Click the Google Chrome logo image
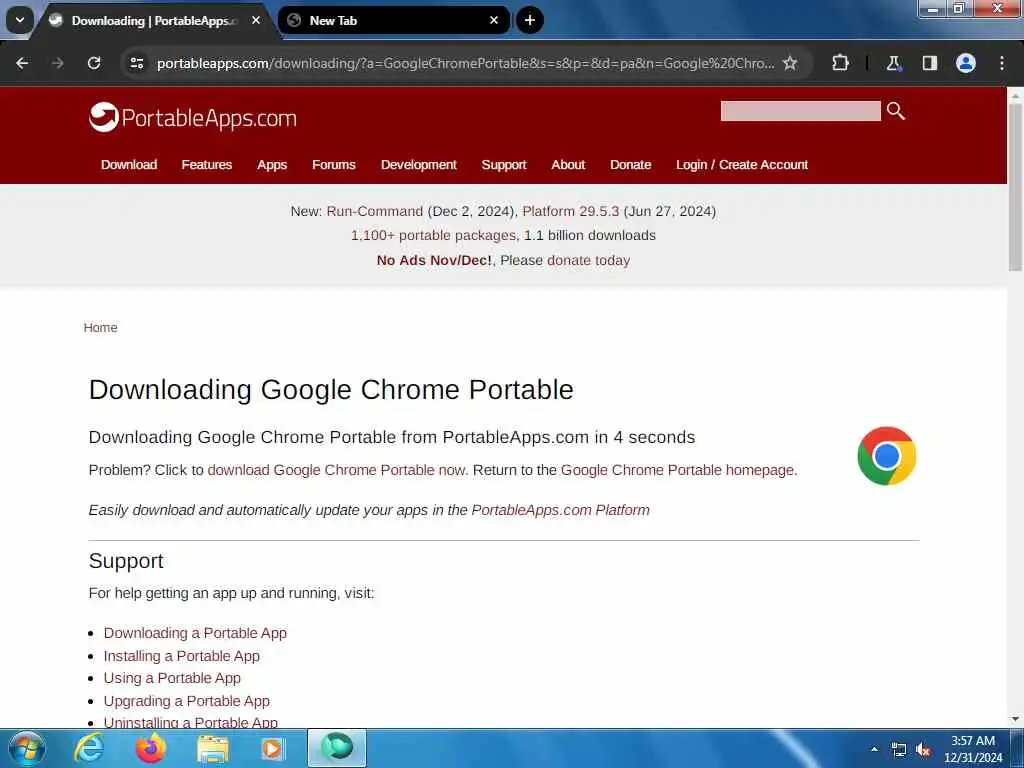The width and height of the screenshot is (1024, 768). click(887, 456)
